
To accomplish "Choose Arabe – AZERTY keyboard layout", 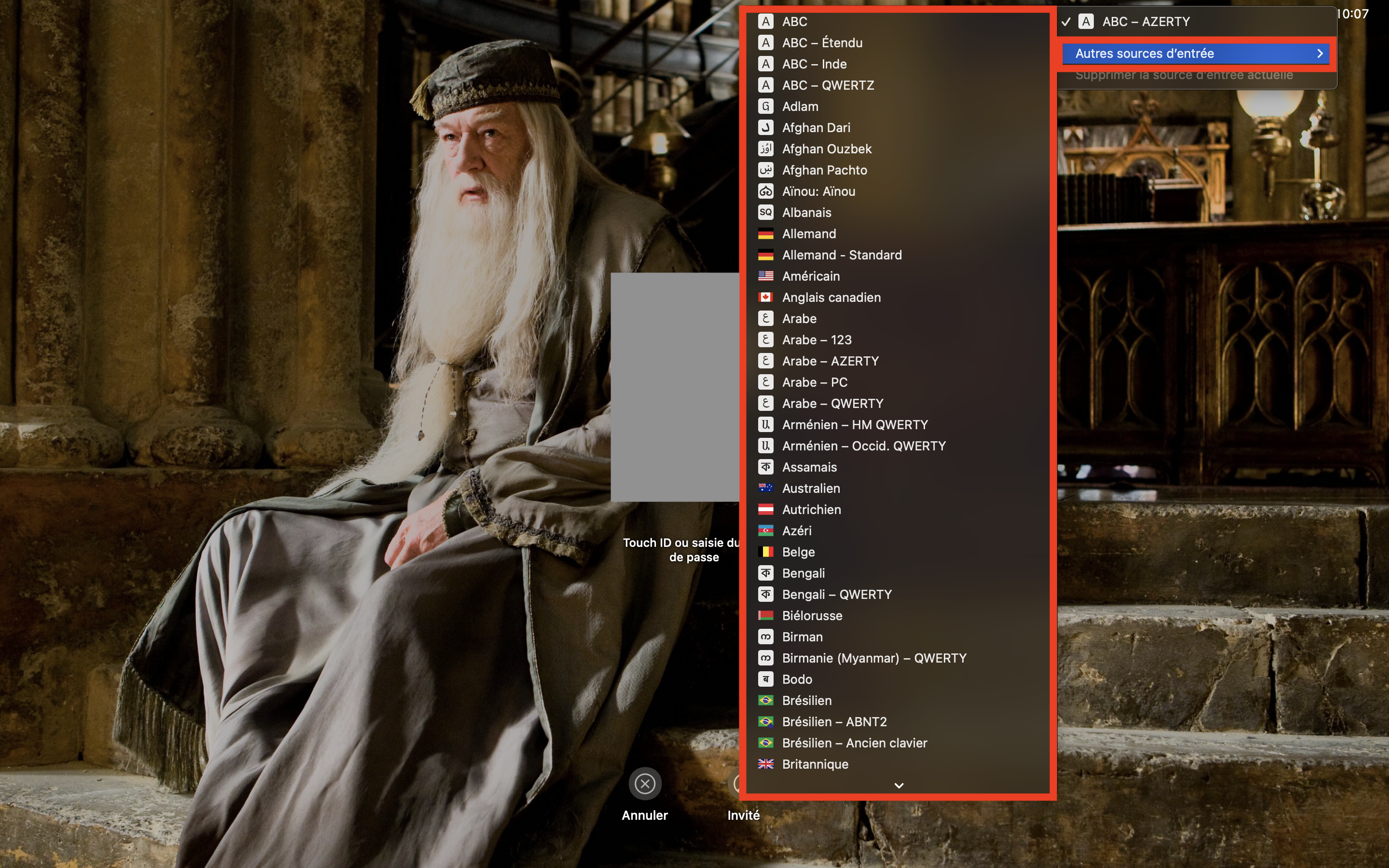I will point(830,361).
